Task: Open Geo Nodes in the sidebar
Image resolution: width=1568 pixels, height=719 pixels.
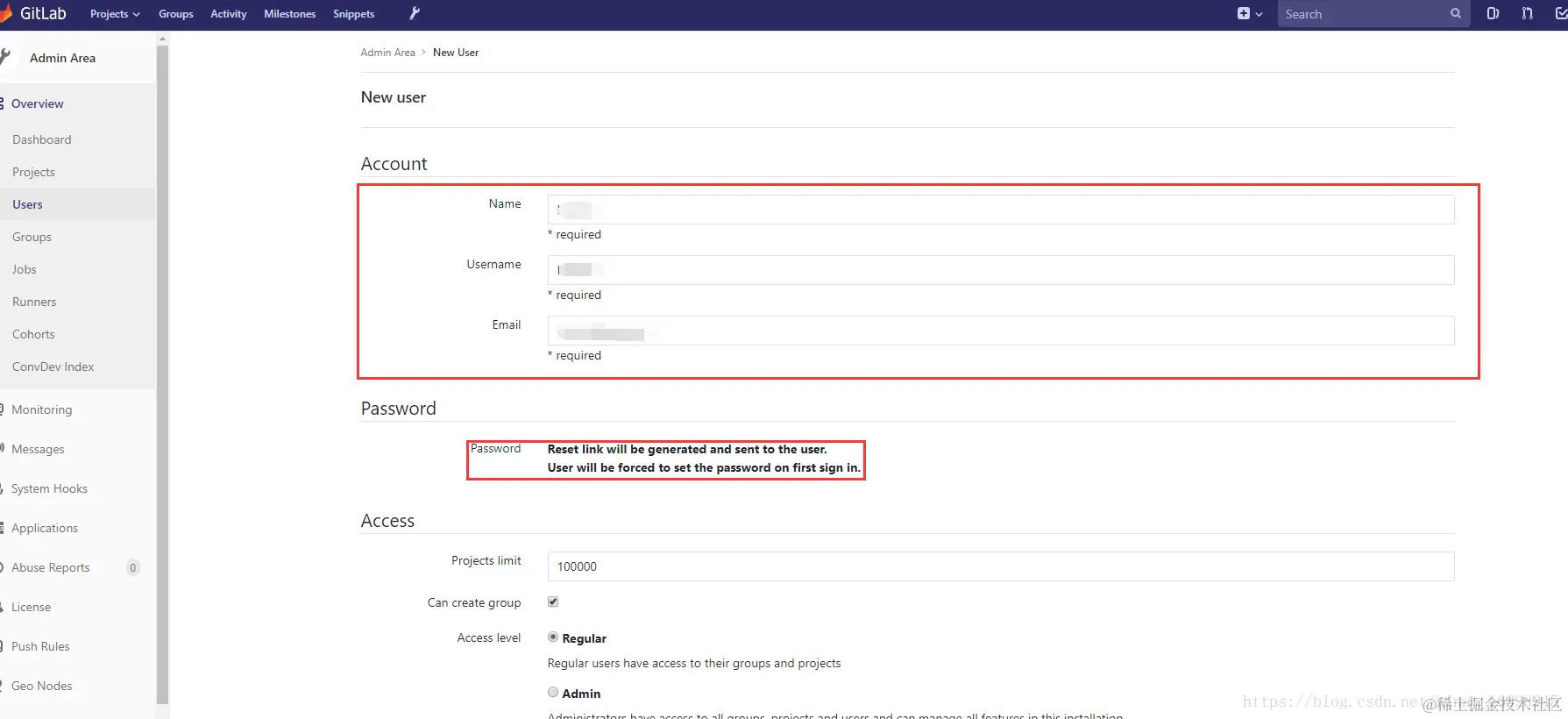Action: click(41, 686)
